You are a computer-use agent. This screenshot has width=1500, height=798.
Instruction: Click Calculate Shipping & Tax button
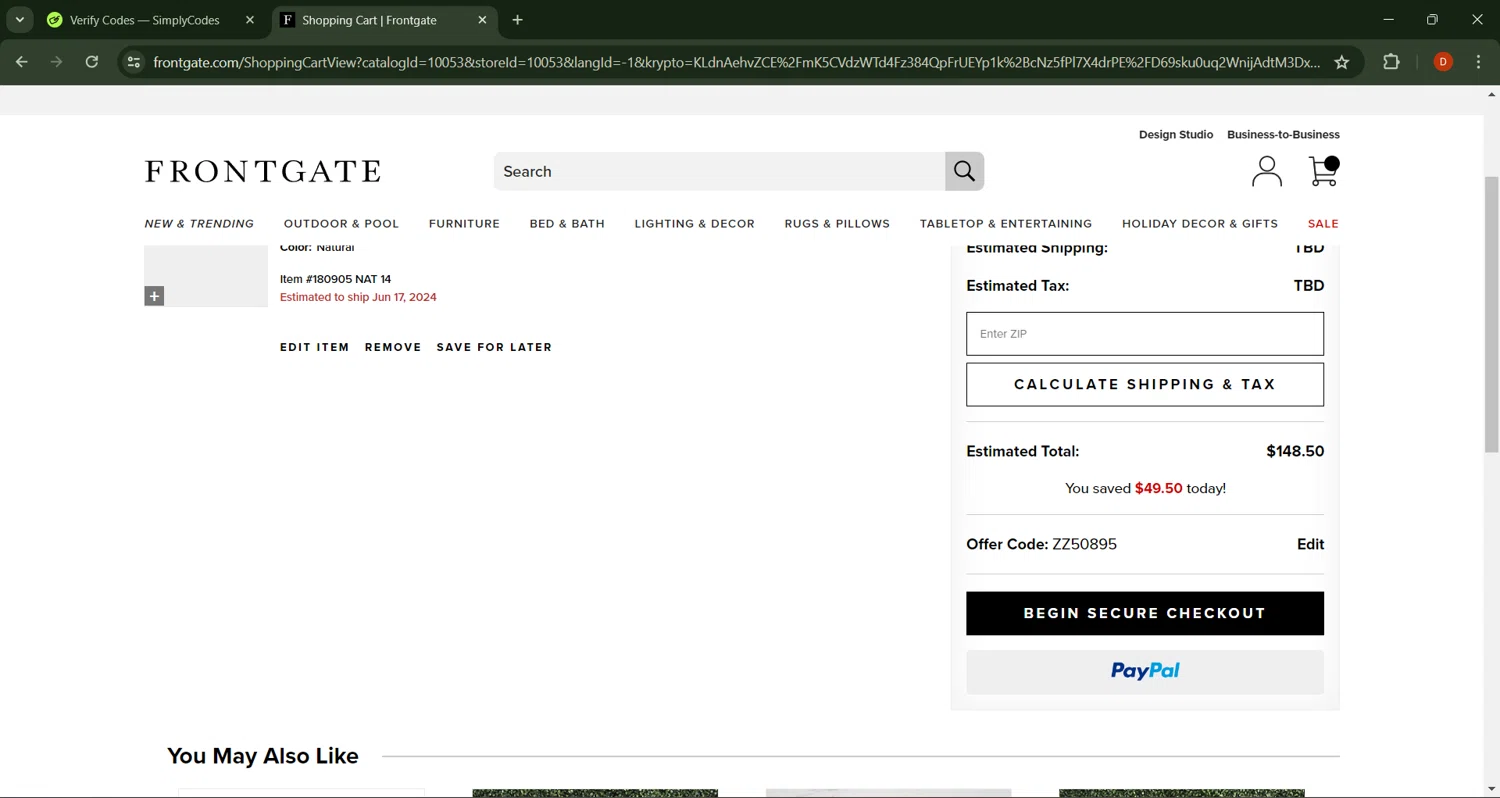point(1145,384)
